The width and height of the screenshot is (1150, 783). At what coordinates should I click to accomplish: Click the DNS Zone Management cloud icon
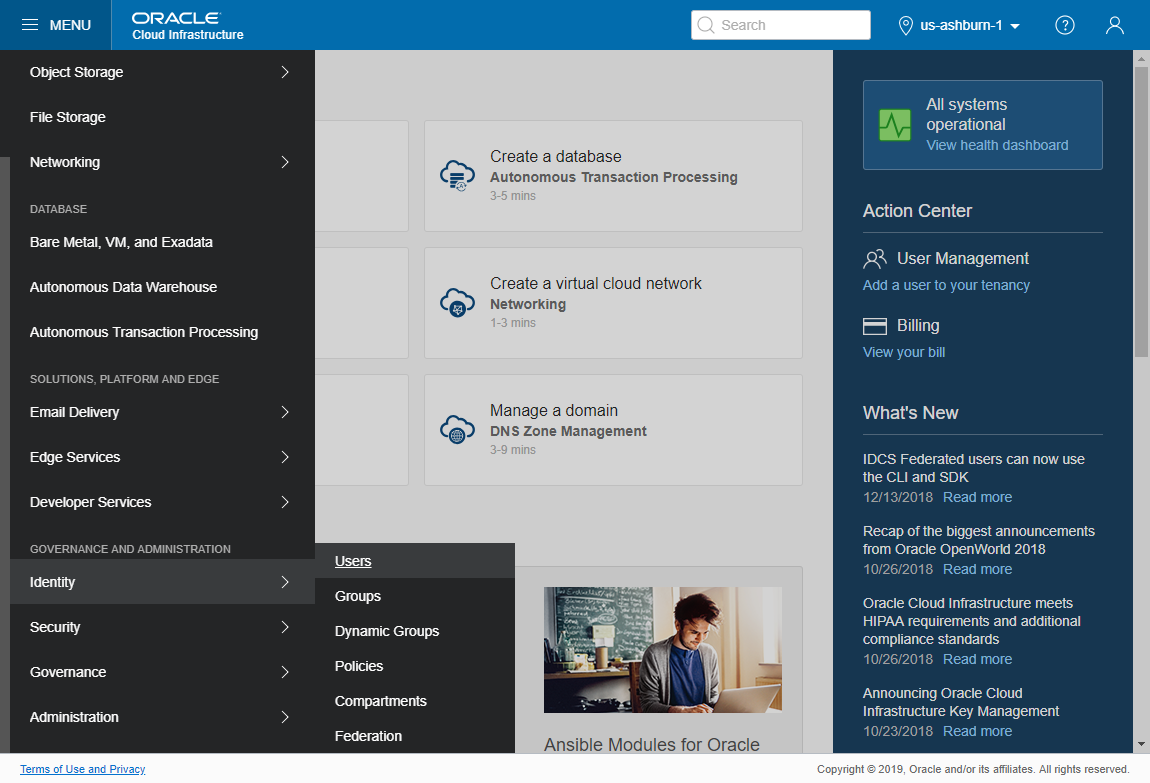tap(457, 429)
